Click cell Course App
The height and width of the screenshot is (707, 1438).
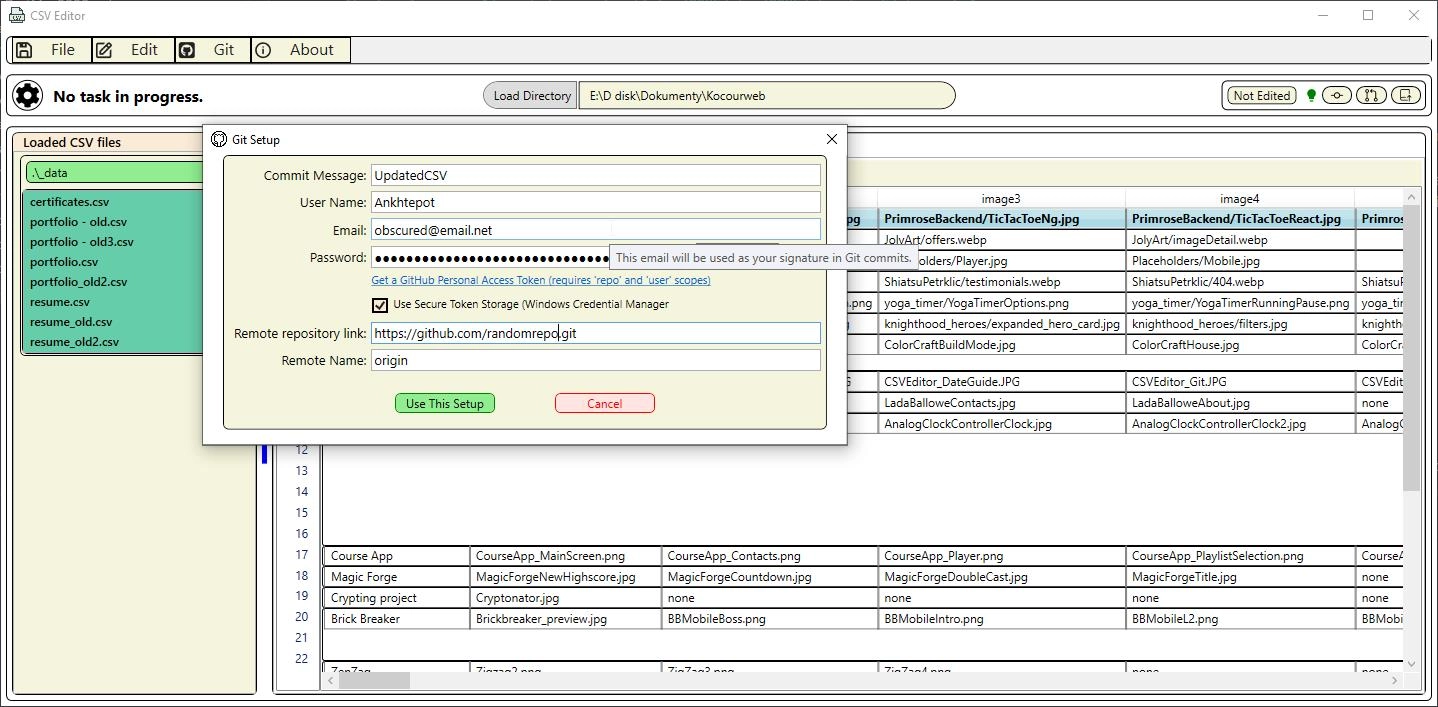(x=397, y=556)
